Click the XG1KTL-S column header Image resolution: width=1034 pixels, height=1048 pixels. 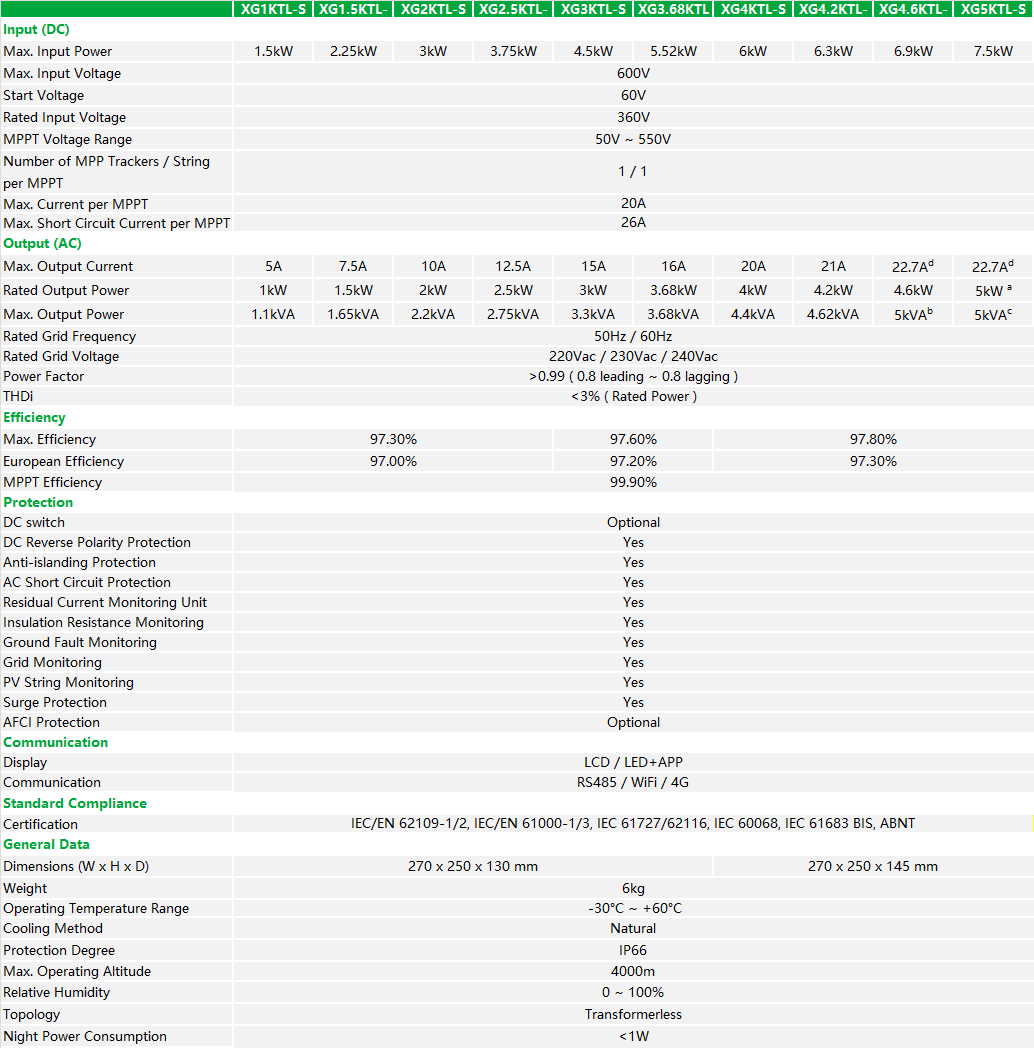[273, 9]
